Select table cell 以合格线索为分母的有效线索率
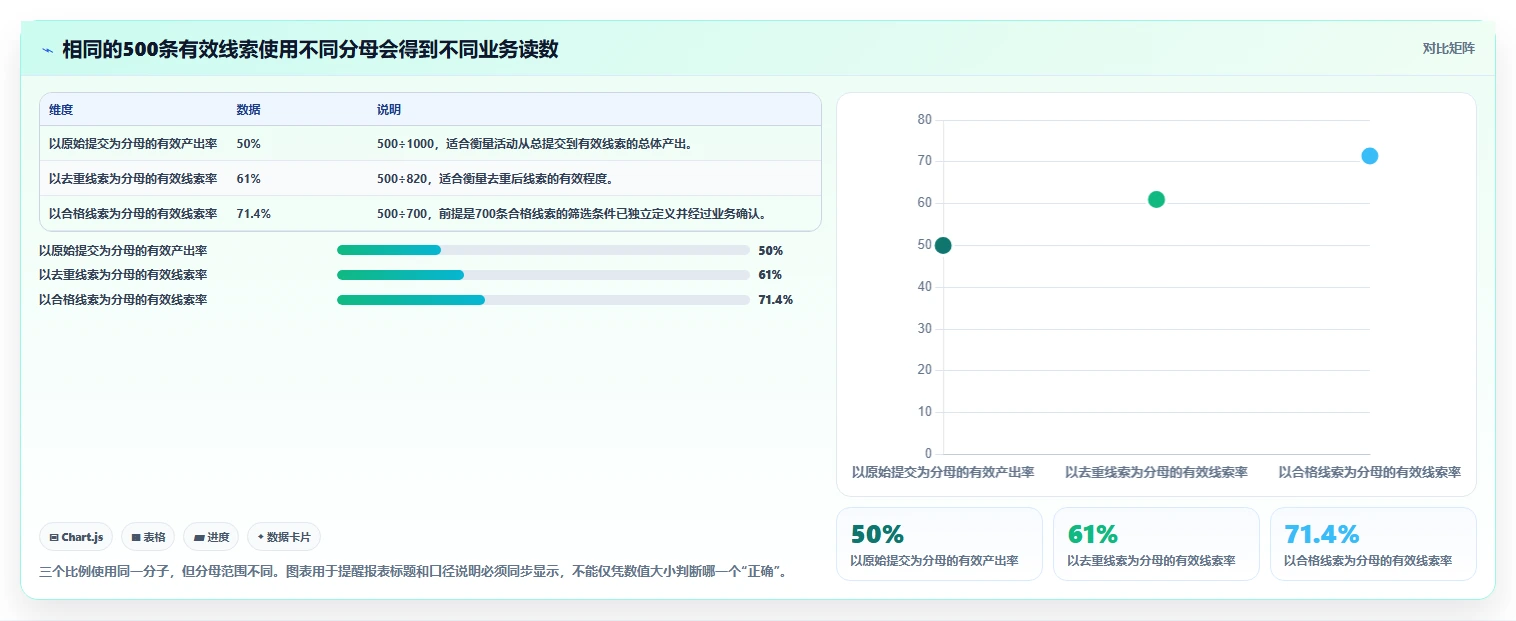The width and height of the screenshot is (1516, 621). point(133,213)
